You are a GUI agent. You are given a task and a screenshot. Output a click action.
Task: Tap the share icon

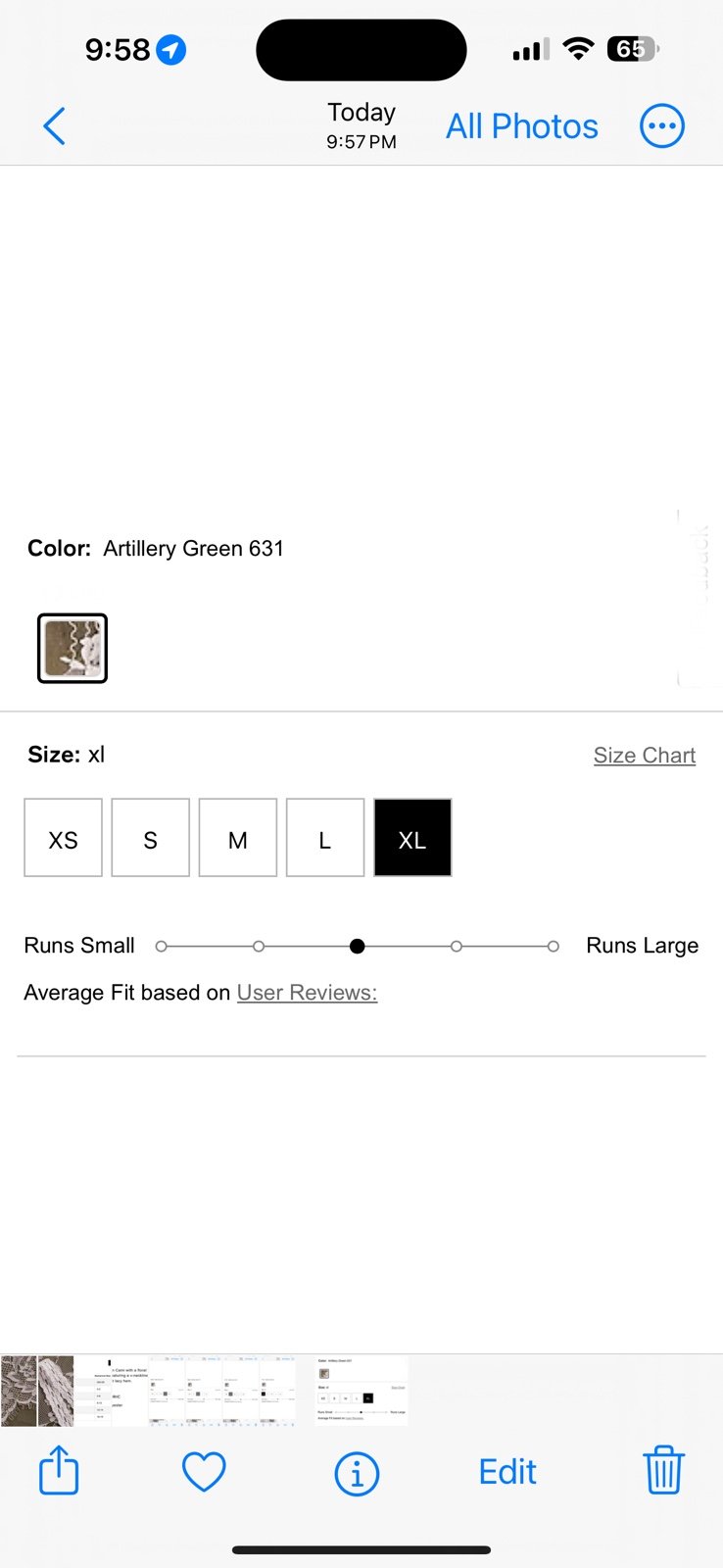click(x=59, y=1470)
